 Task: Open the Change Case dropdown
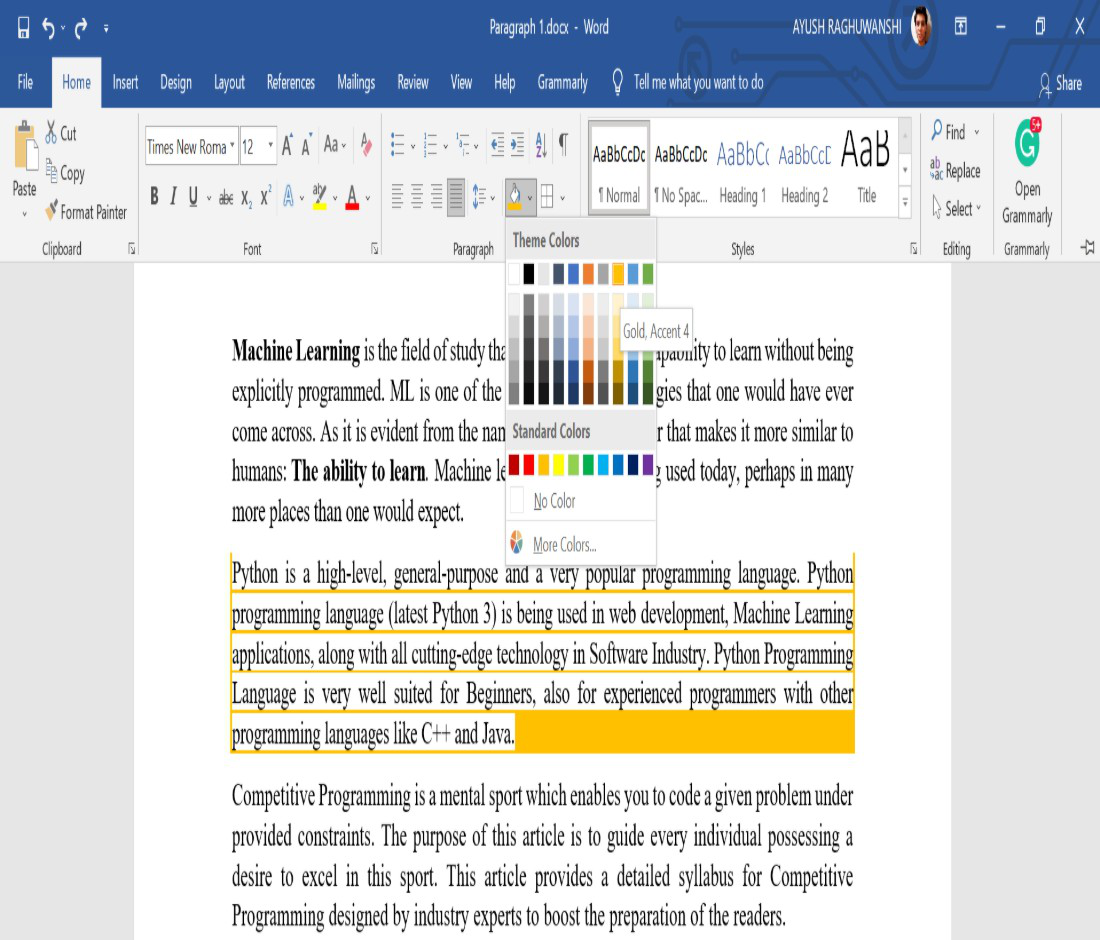[x=334, y=145]
